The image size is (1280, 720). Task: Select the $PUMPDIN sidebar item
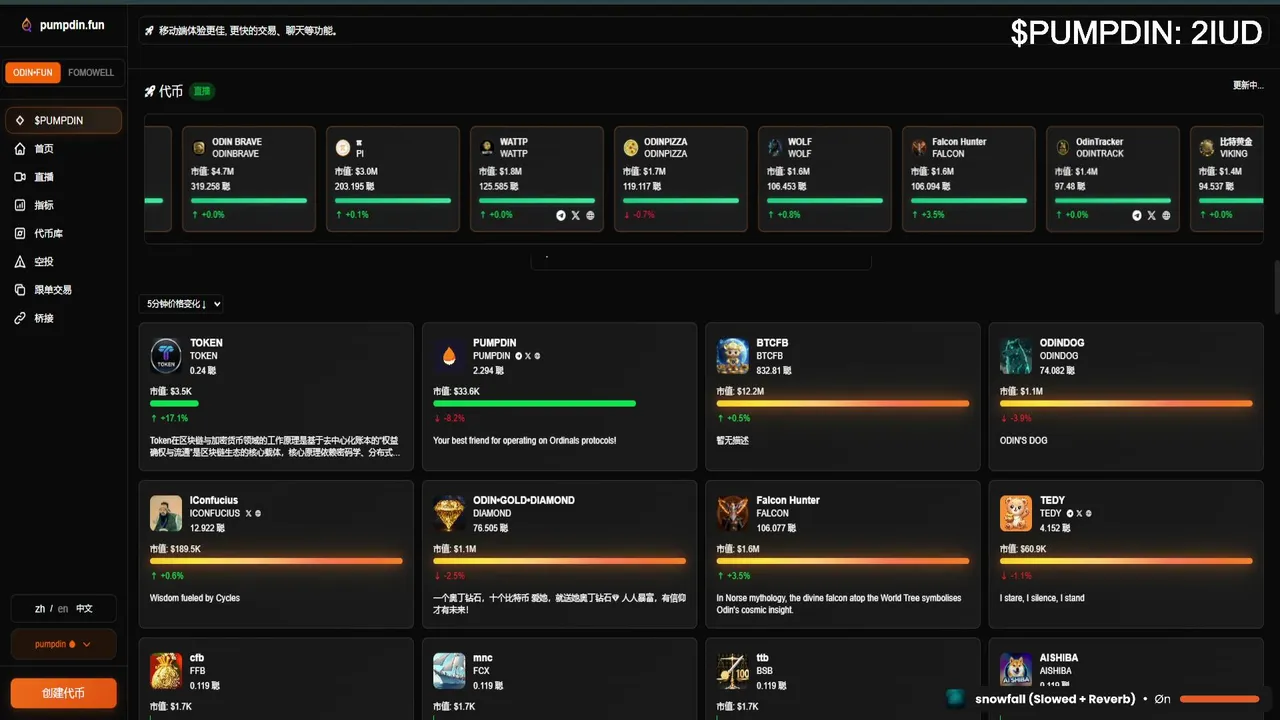(x=63, y=120)
